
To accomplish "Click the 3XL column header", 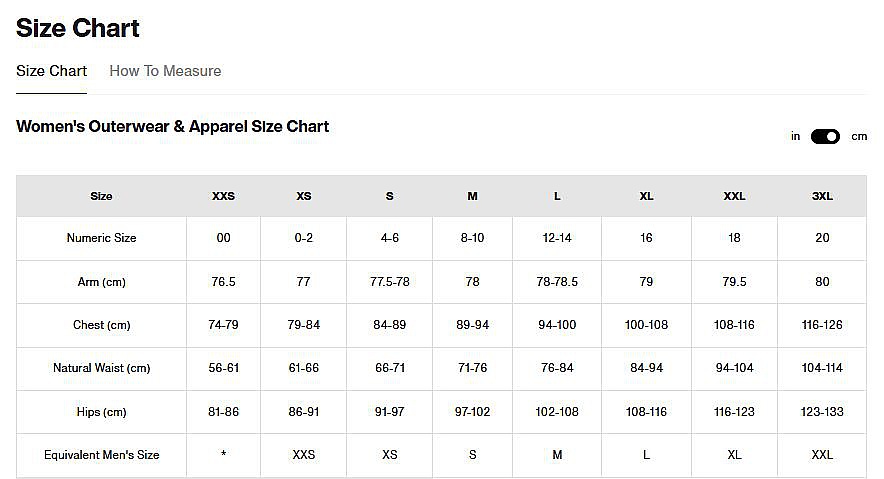I will coord(822,196).
